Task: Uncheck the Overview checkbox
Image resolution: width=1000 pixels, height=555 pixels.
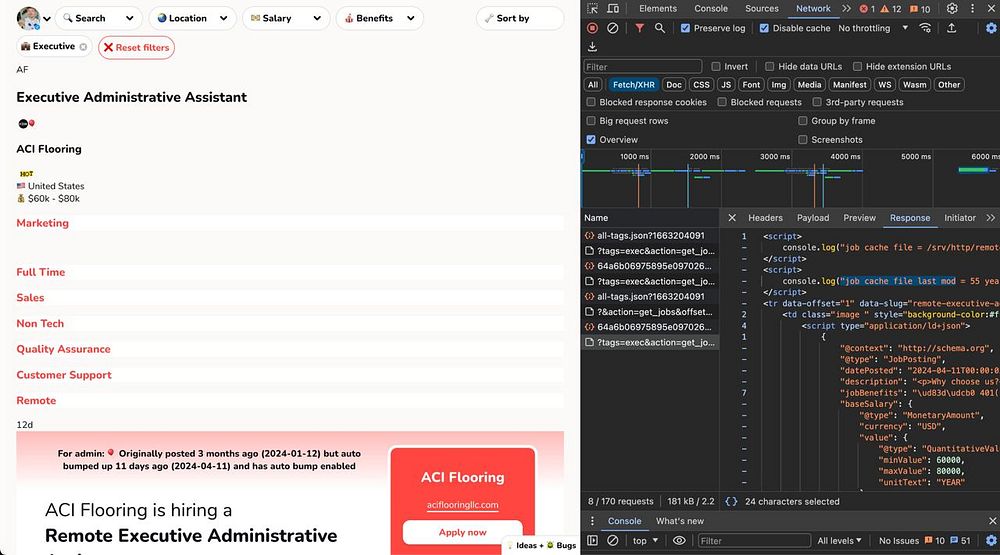Action: (x=591, y=140)
